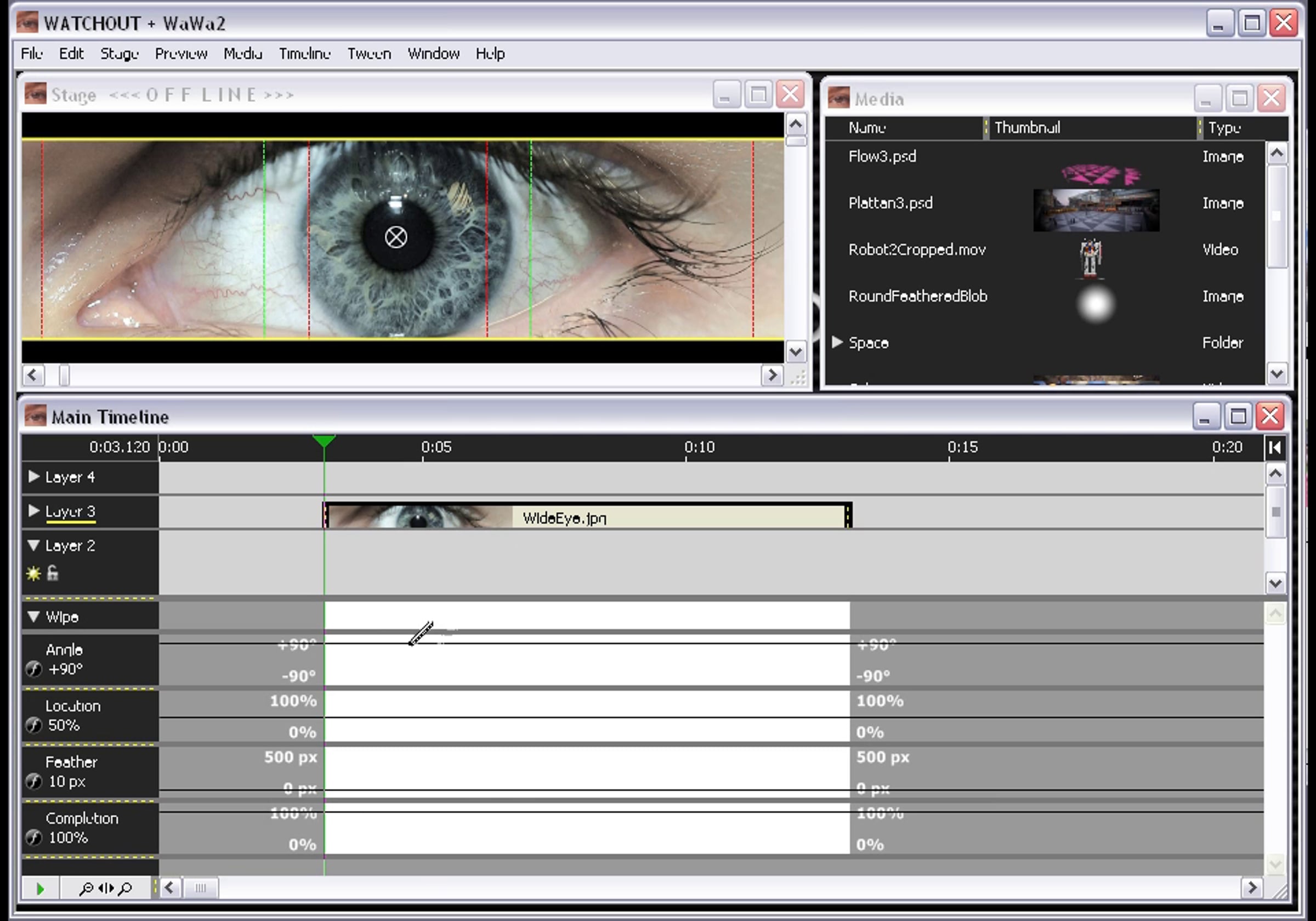Click the Completion tween curve icon
1316x921 pixels.
click(x=34, y=837)
